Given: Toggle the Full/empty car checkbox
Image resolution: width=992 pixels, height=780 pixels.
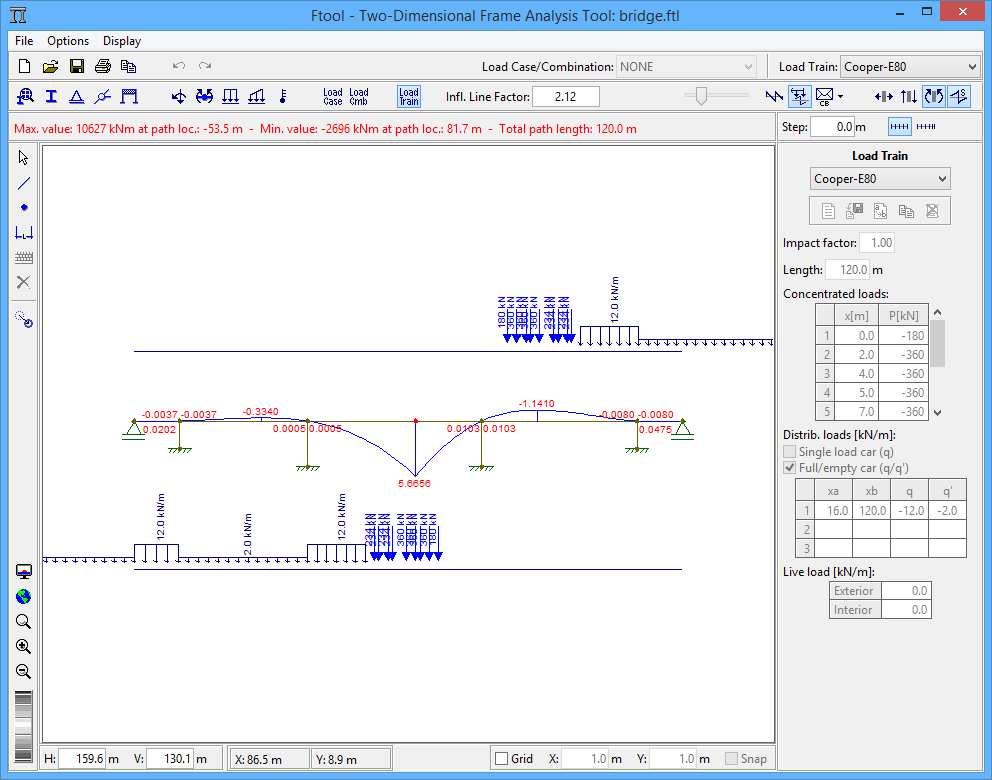Looking at the screenshot, I should tap(790, 468).
